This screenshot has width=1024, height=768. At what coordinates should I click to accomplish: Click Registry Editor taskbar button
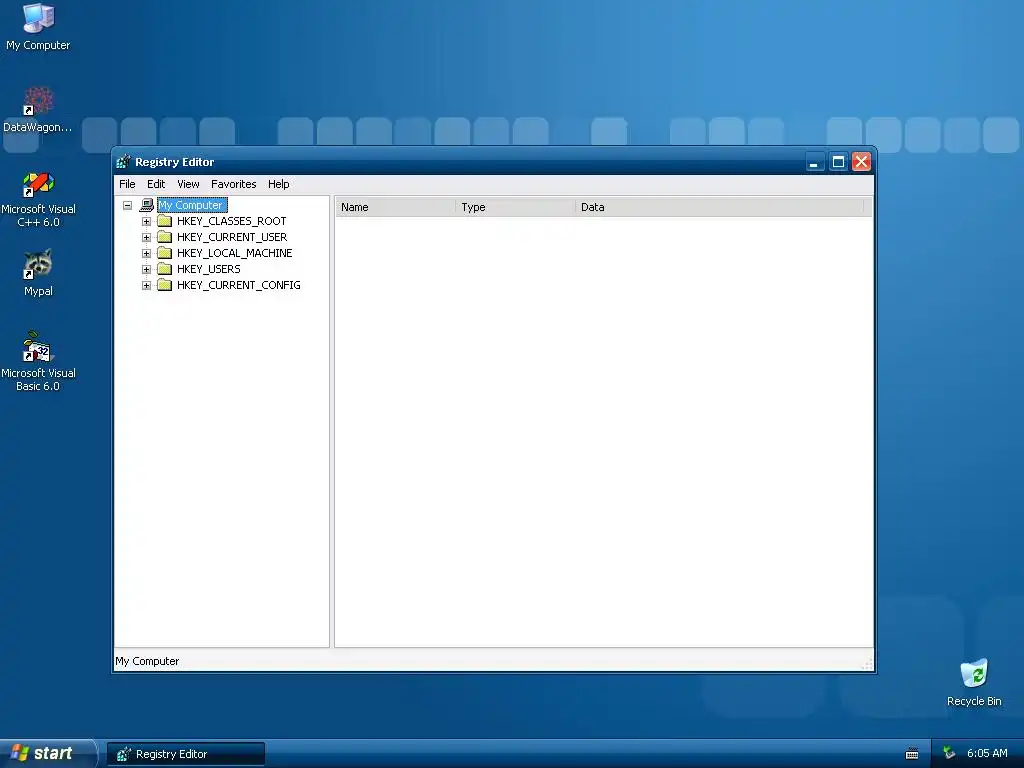coord(186,754)
